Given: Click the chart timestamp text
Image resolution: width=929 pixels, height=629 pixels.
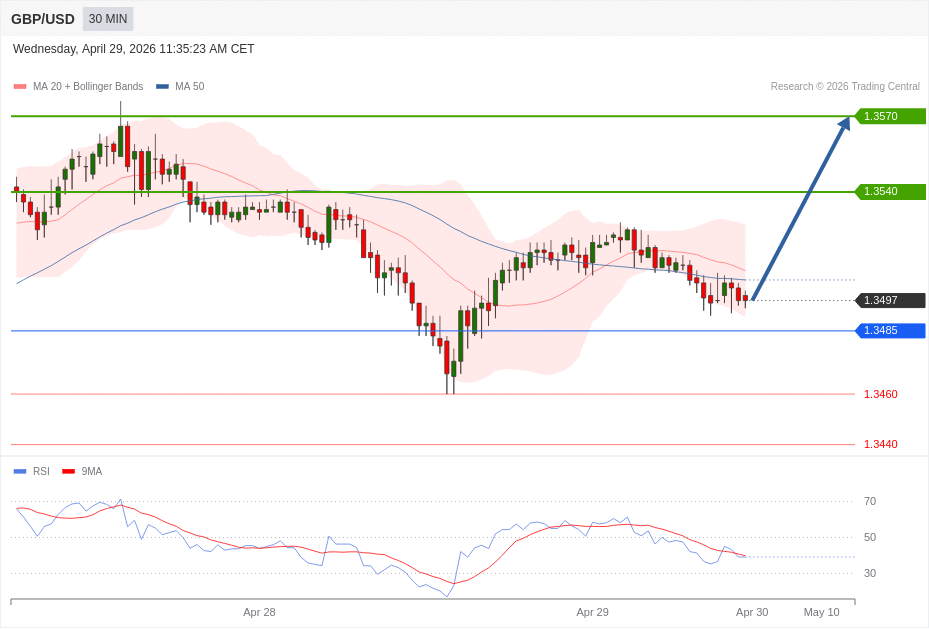Looking at the screenshot, I should coord(134,49).
